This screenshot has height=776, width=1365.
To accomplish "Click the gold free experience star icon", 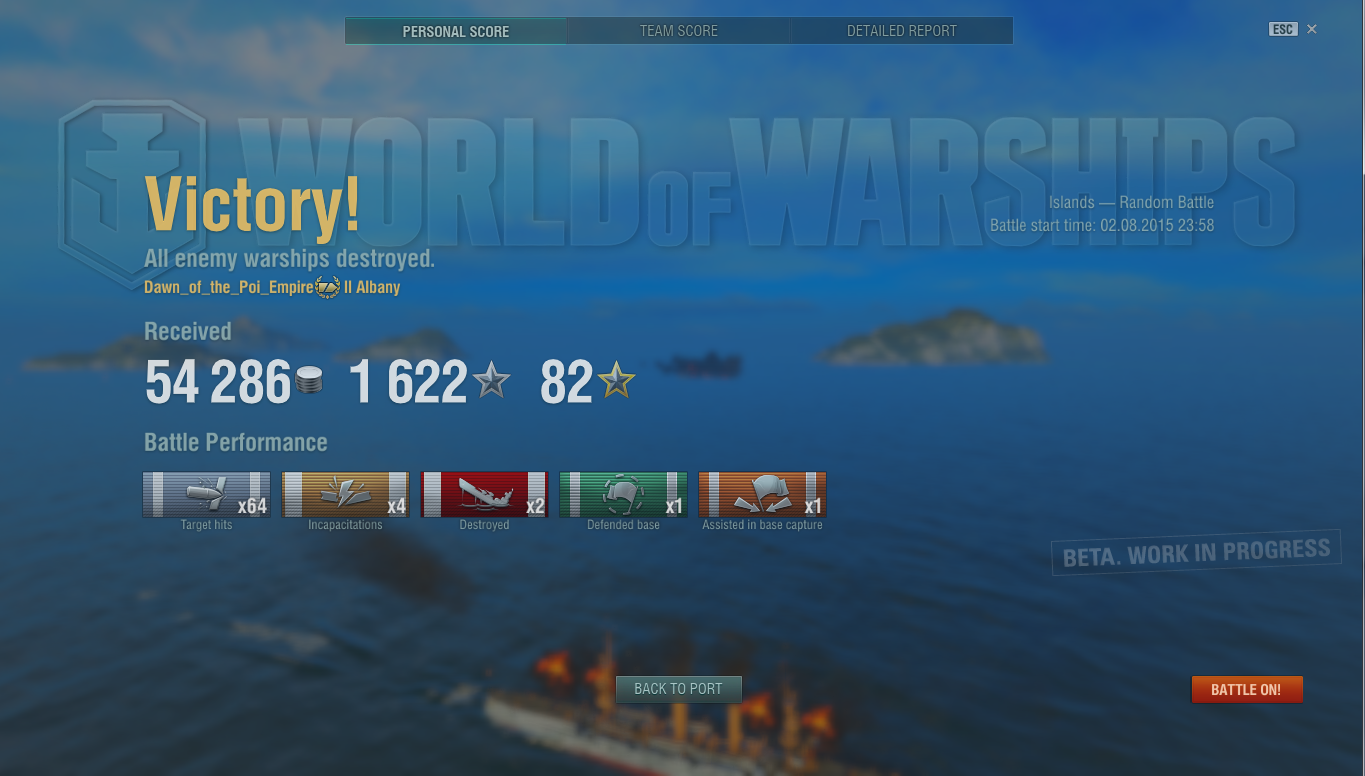I will 616,381.
